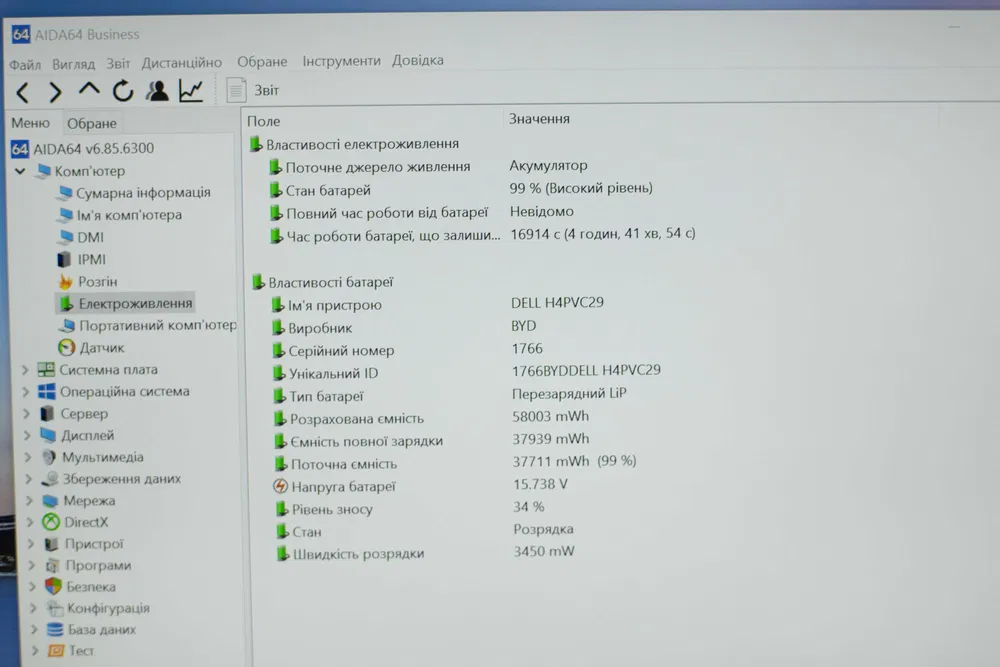Select the IPMI tree item
The image size is (1000, 667).
pyautogui.click(x=82, y=260)
